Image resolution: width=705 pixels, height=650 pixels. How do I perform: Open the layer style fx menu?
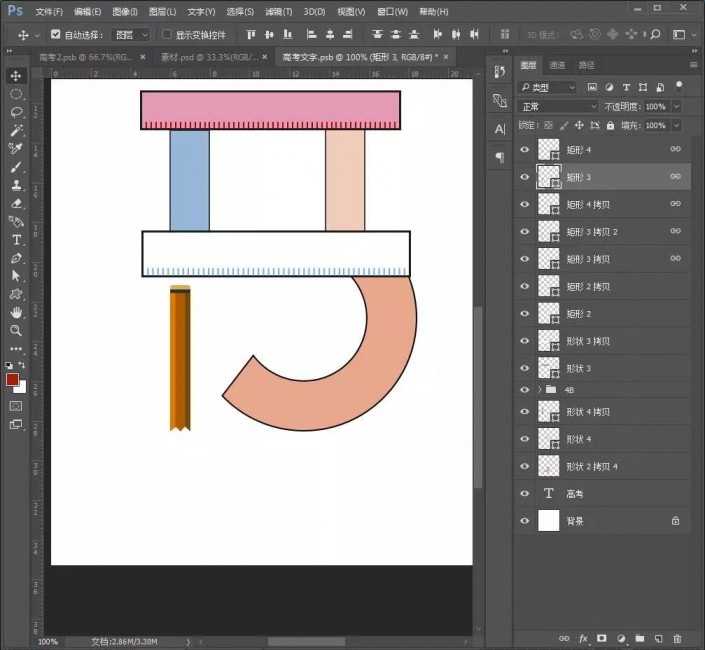[x=583, y=638]
